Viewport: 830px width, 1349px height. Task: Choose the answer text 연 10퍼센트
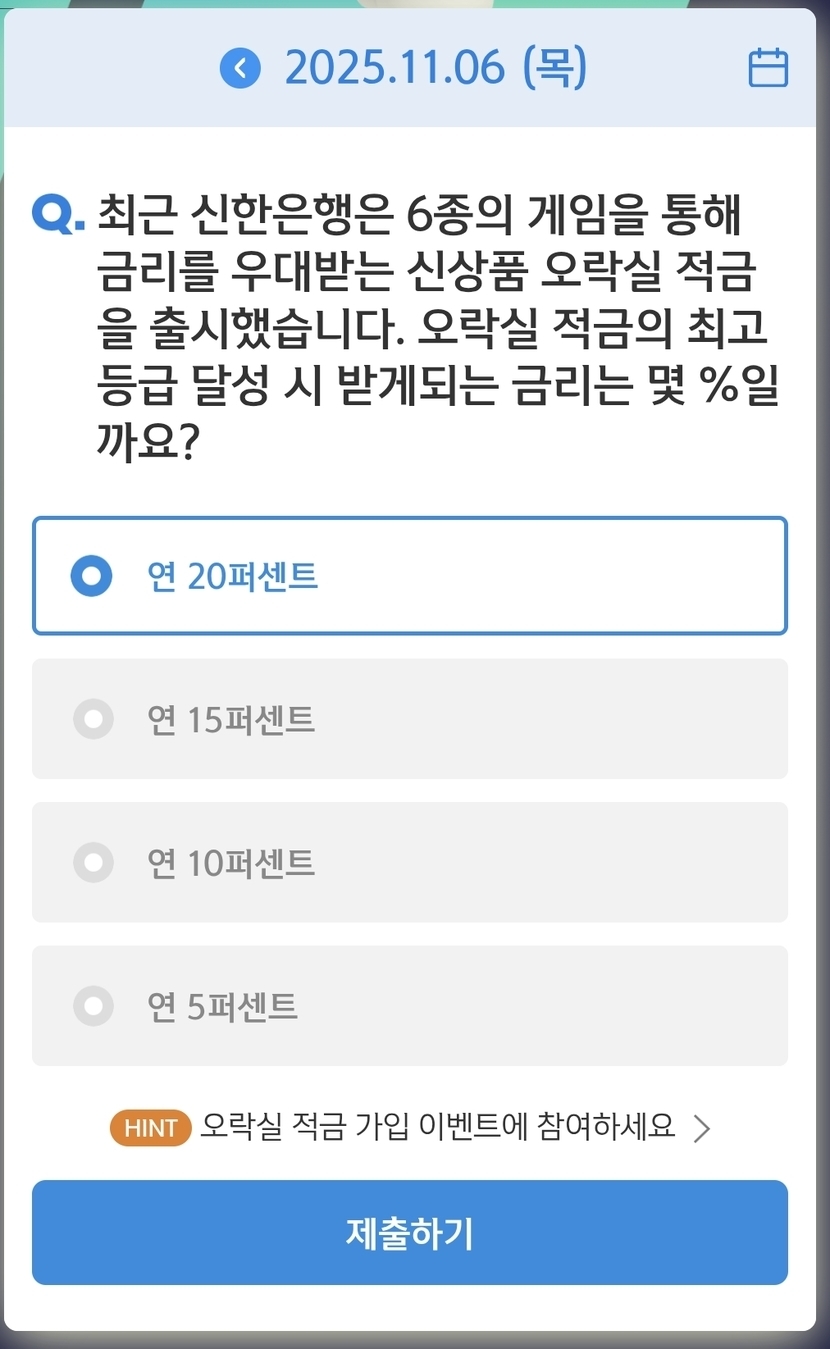coord(231,862)
